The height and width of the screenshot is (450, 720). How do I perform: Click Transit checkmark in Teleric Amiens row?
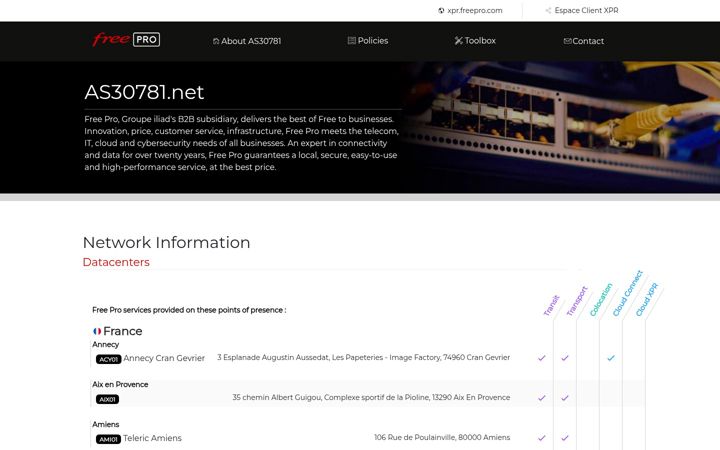tap(542, 438)
